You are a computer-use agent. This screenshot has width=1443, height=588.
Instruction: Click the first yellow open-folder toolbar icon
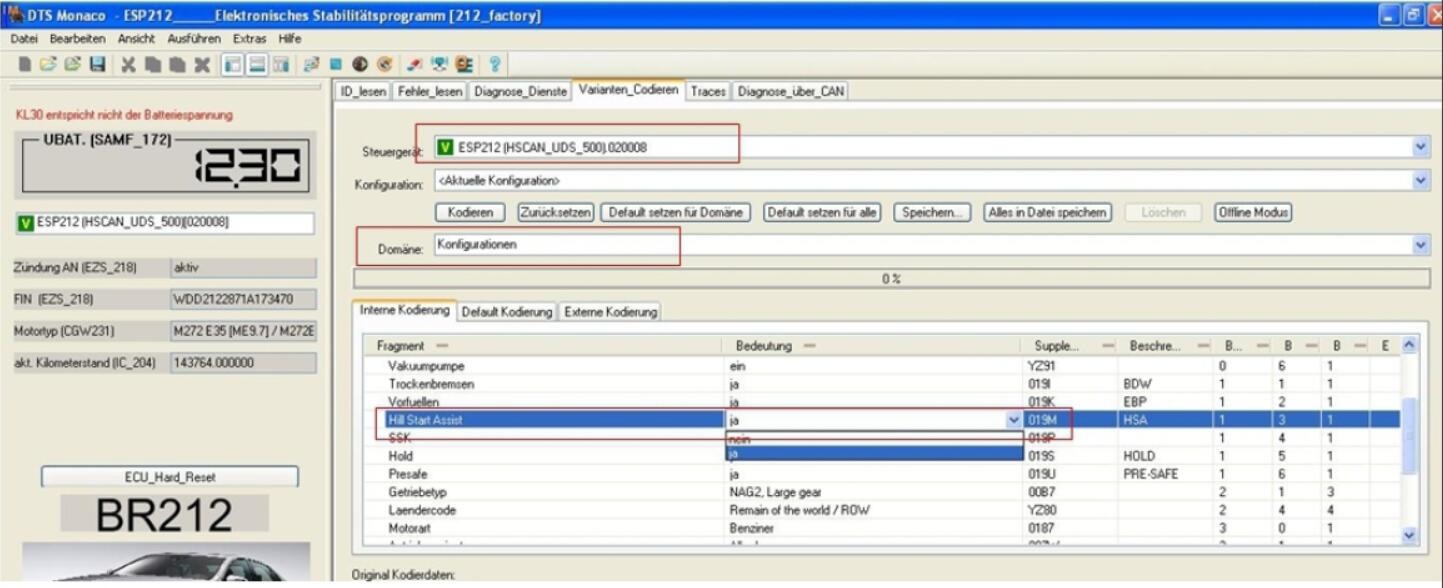pos(50,64)
